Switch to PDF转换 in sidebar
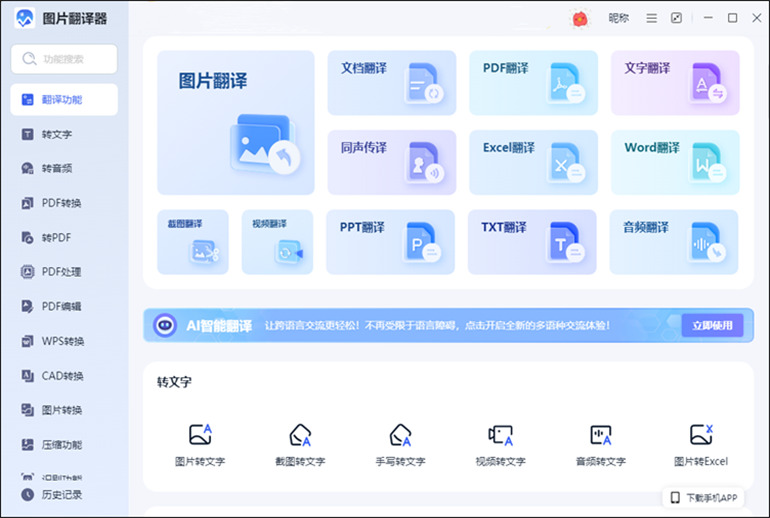Screen dimensions: 770x518 (x=64, y=203)
